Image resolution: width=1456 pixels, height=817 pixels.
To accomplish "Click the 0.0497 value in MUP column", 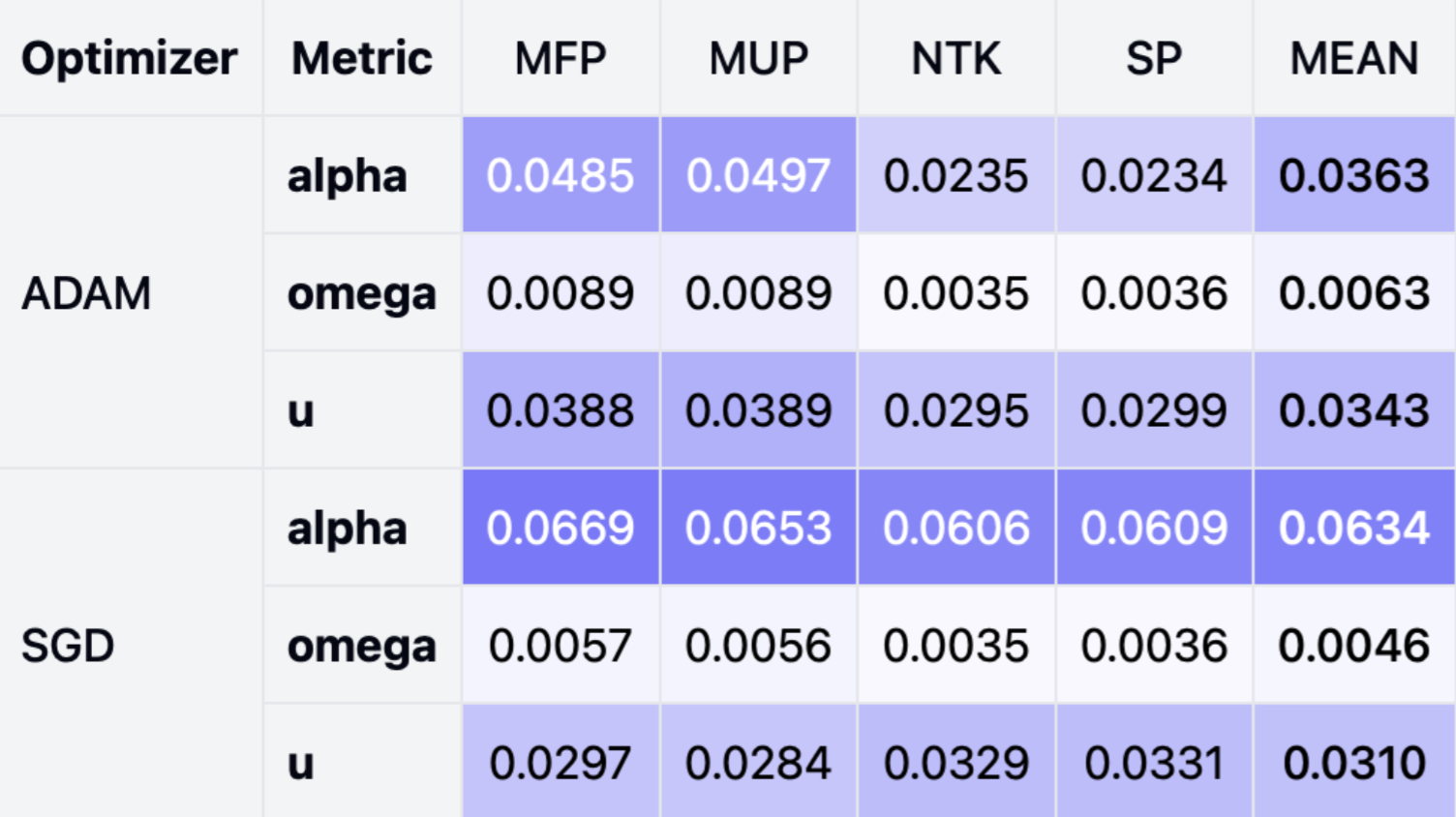I will (x=758, y=175).
